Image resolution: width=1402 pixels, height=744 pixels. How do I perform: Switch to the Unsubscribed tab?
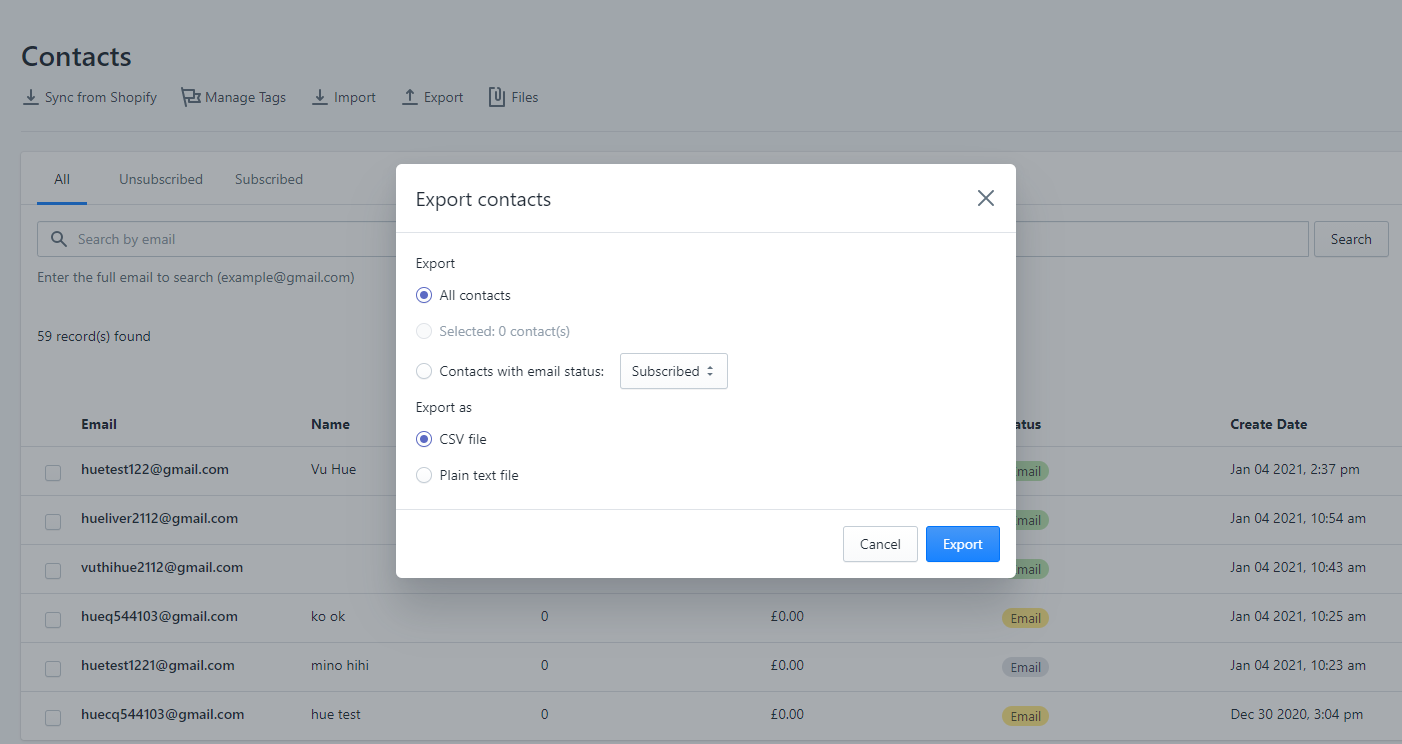click(161, 180)
